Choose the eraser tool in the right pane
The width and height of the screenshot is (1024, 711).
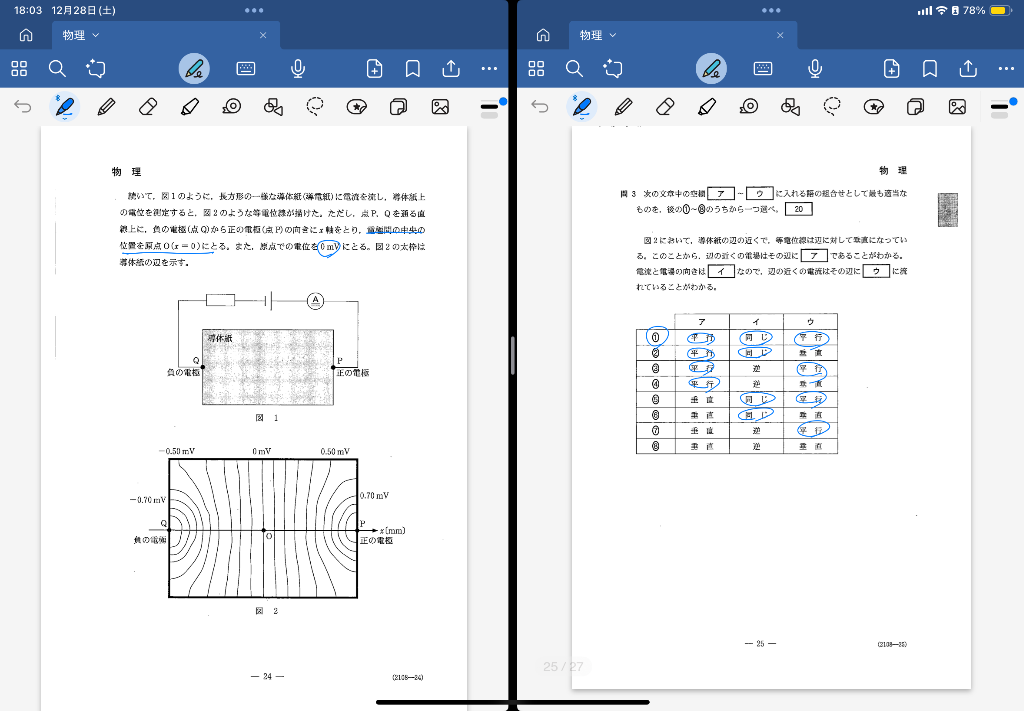pos(665,106)
